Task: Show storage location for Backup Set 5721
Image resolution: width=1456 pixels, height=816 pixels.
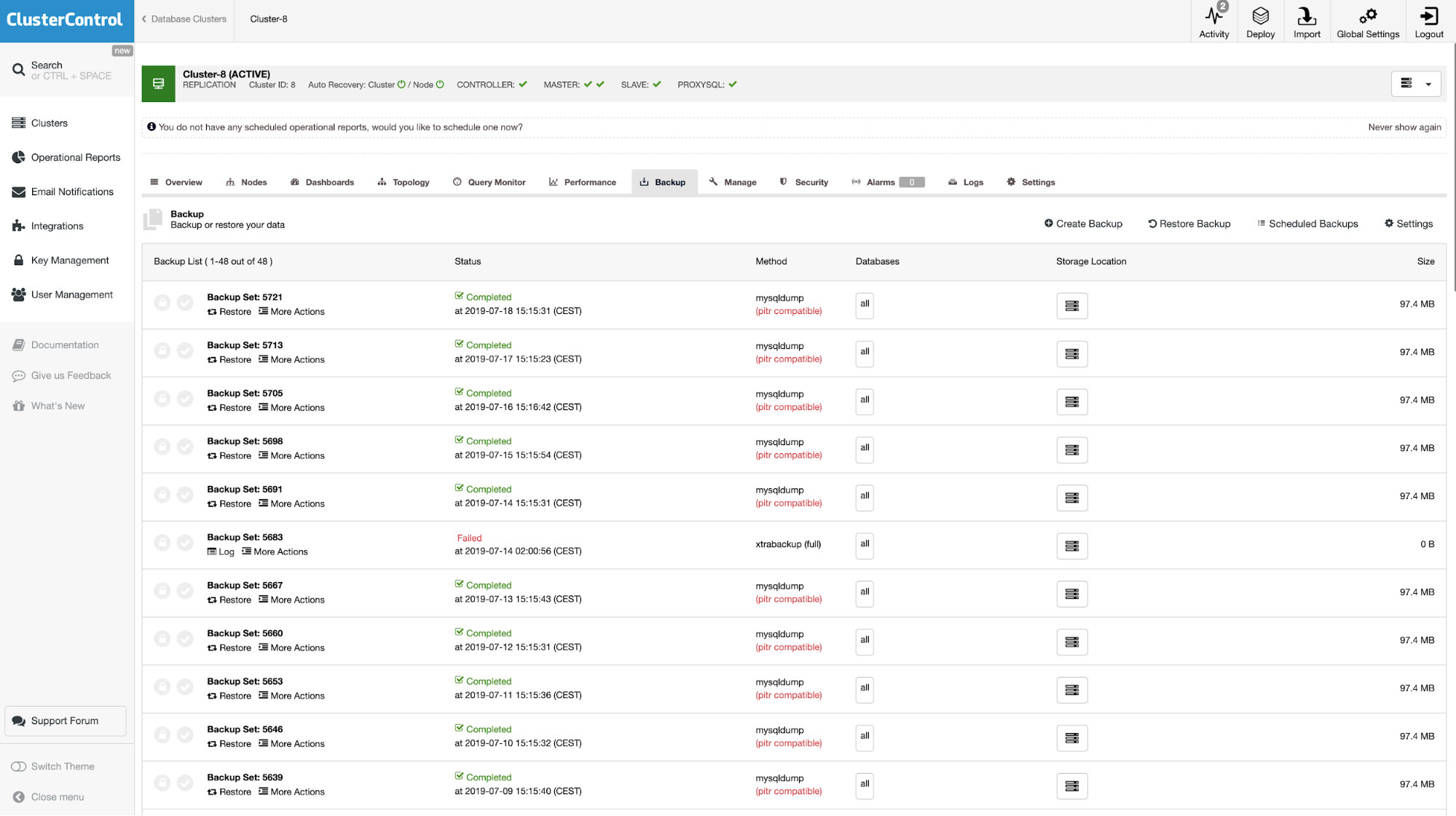Action: tap(1071, 306)
